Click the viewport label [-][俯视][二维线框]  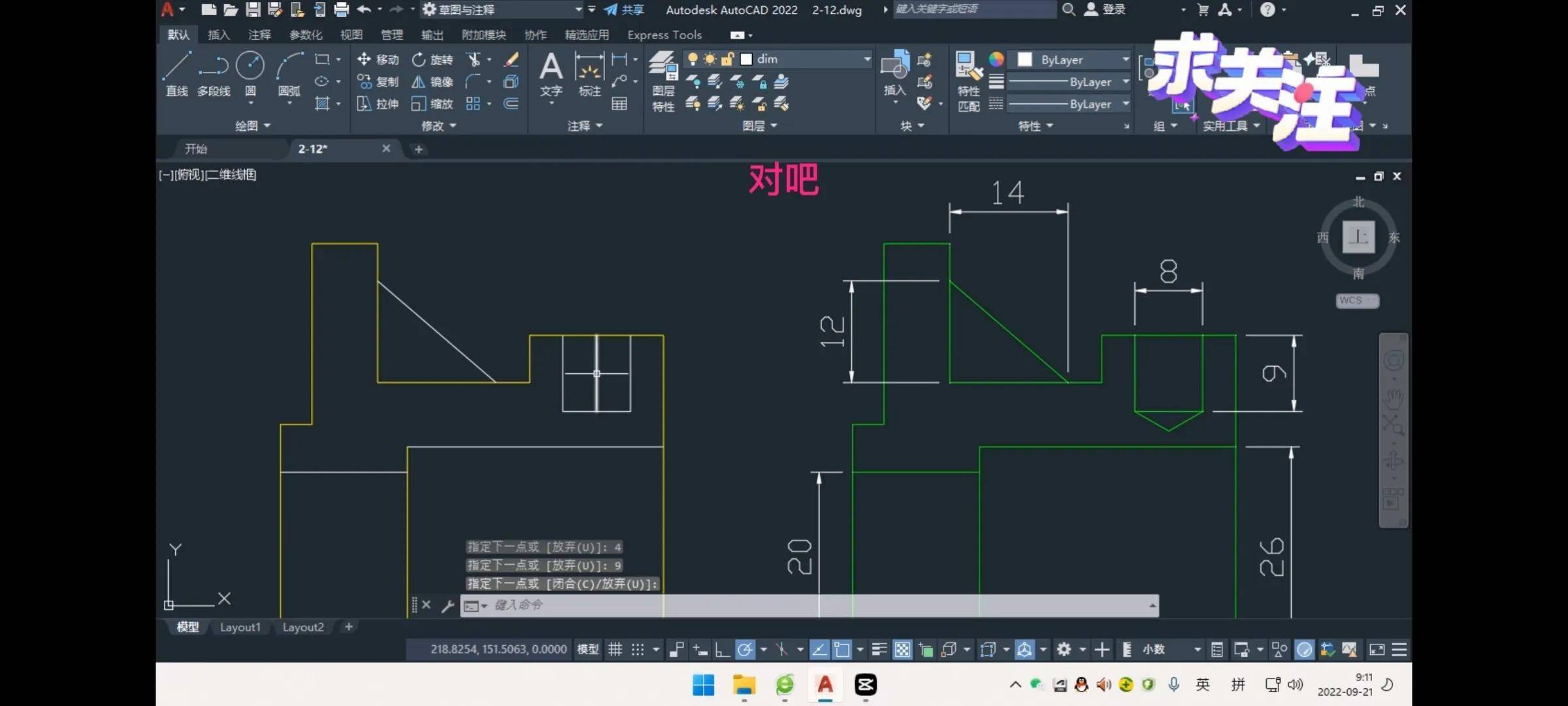[x=208, y=175]
